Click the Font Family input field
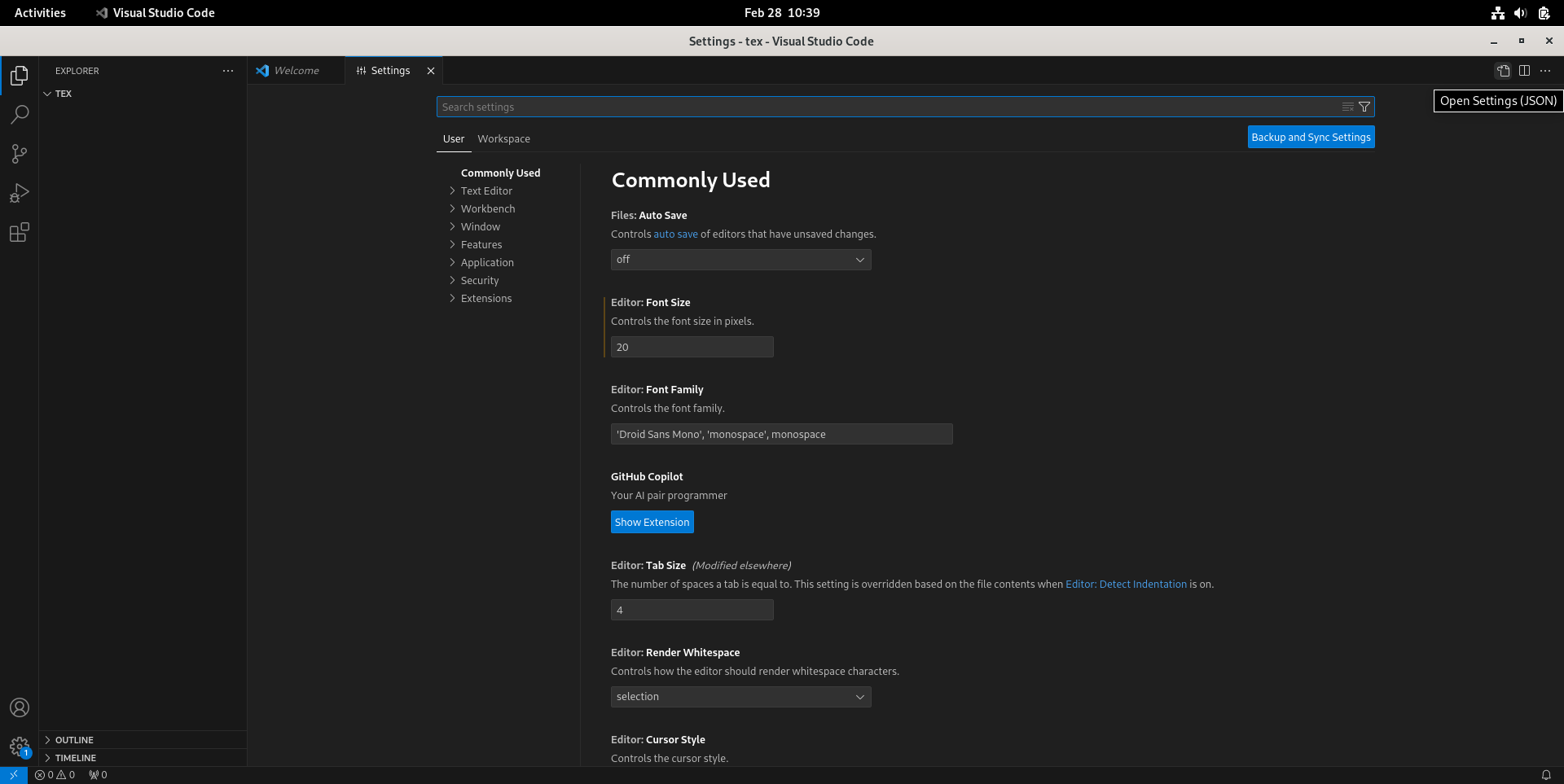This screenshot has height=784, width=1564. tap(782, 434)
